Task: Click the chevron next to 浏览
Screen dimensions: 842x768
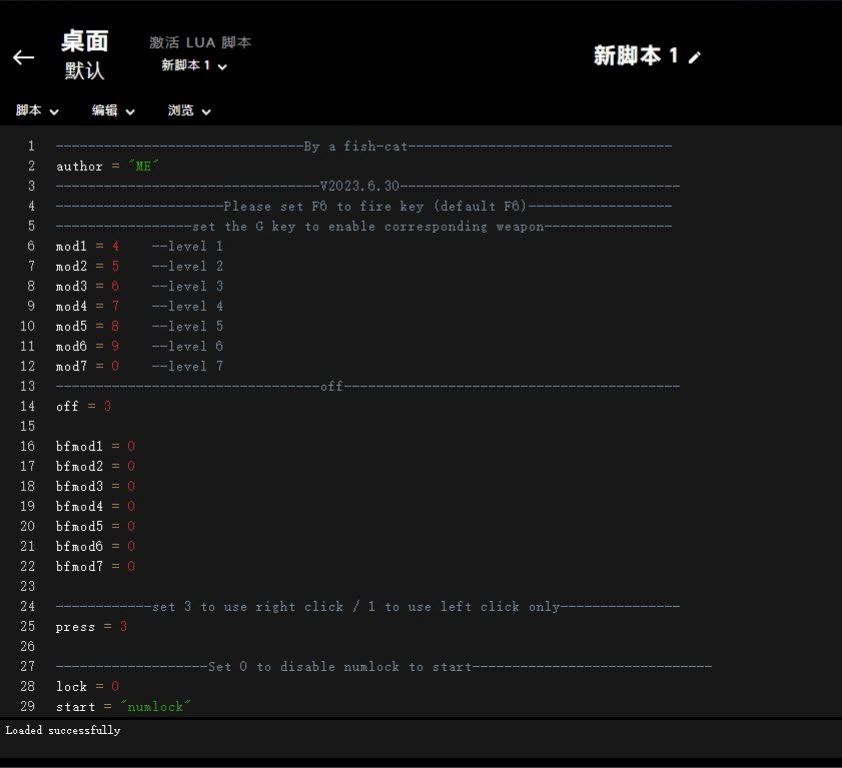Action: pos(206,112)
